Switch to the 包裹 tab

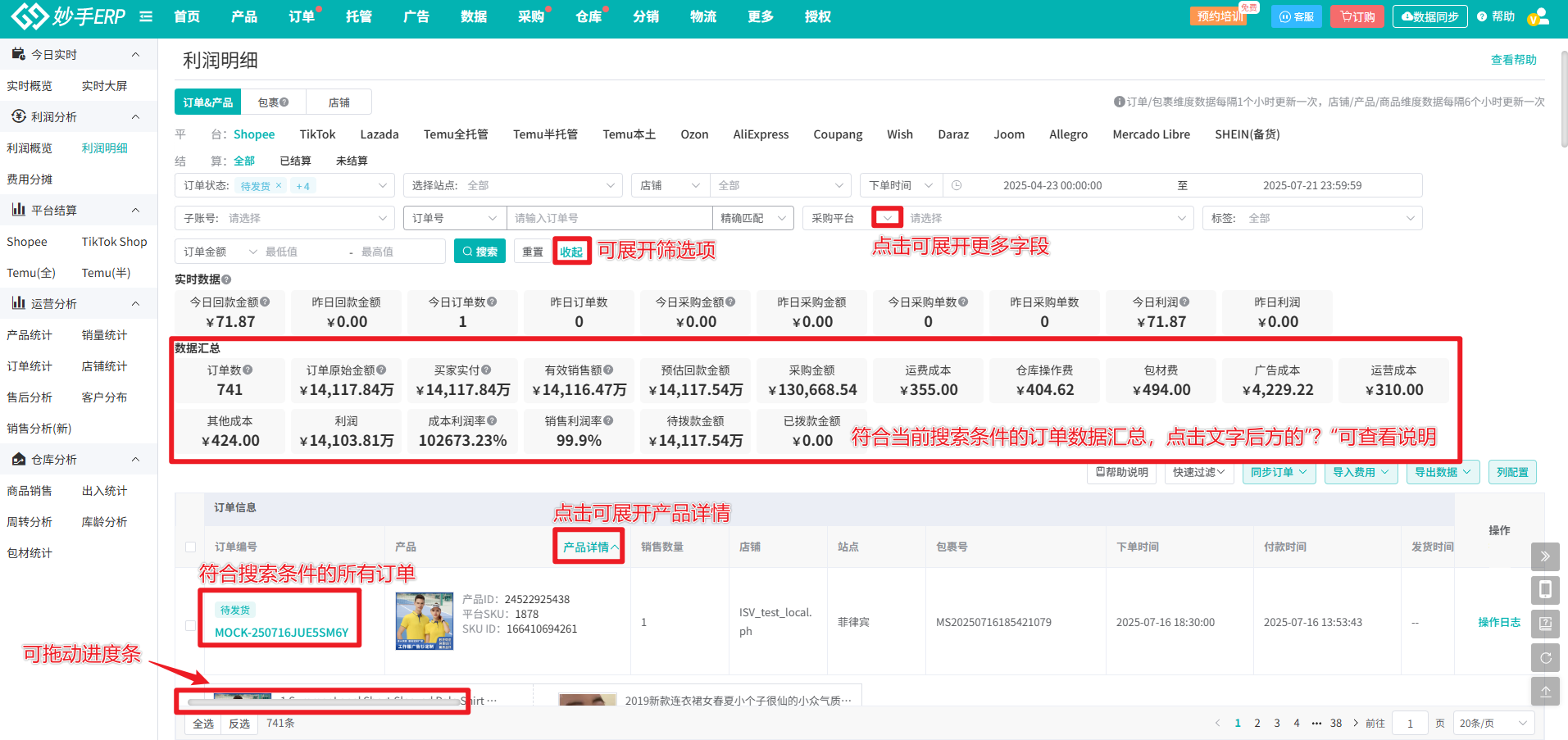(x=273, y=102)
